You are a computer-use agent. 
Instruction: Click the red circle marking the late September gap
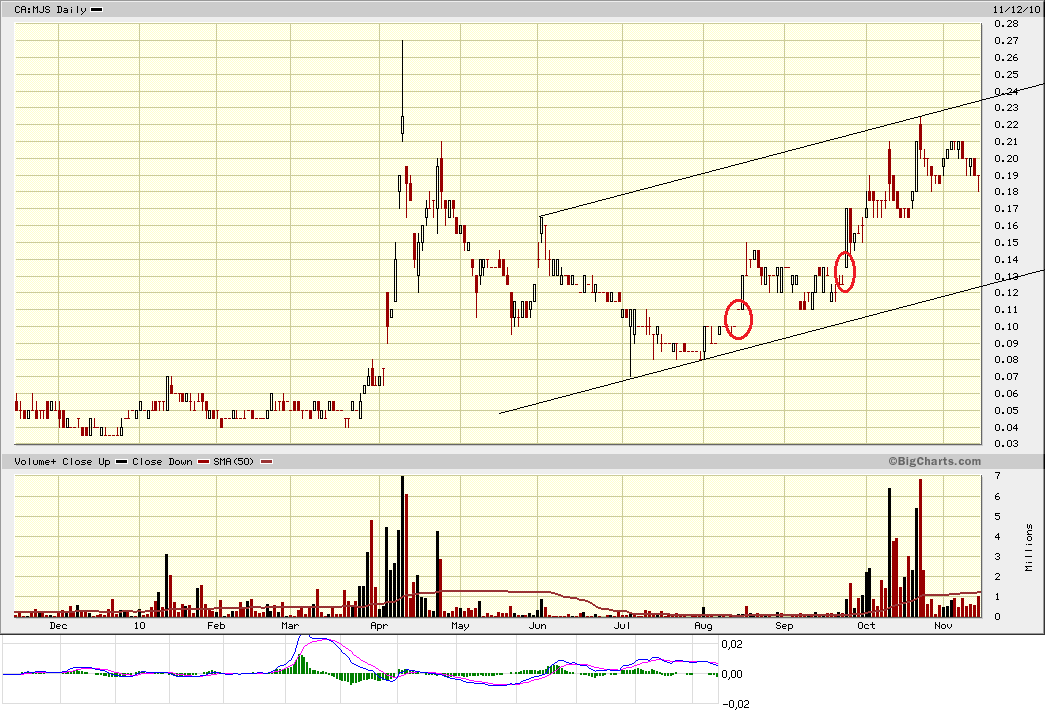pos(845,272)
